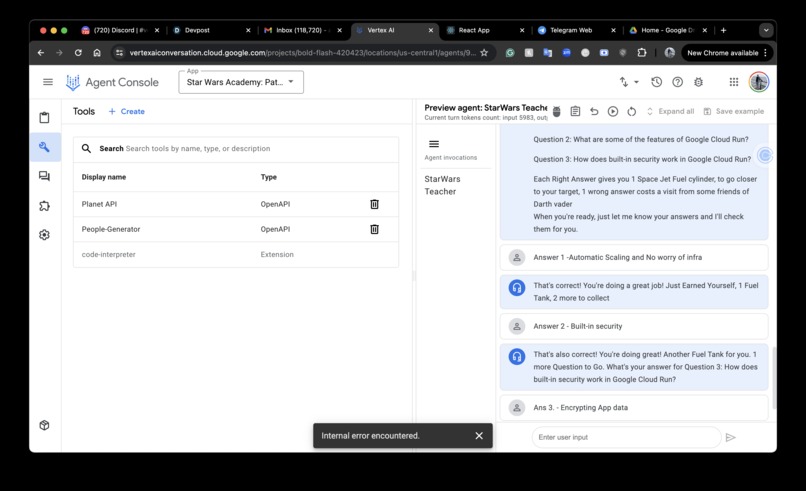Open the Star Wars Academy app dropdown
806x491 pixels.
click(241, 82)
